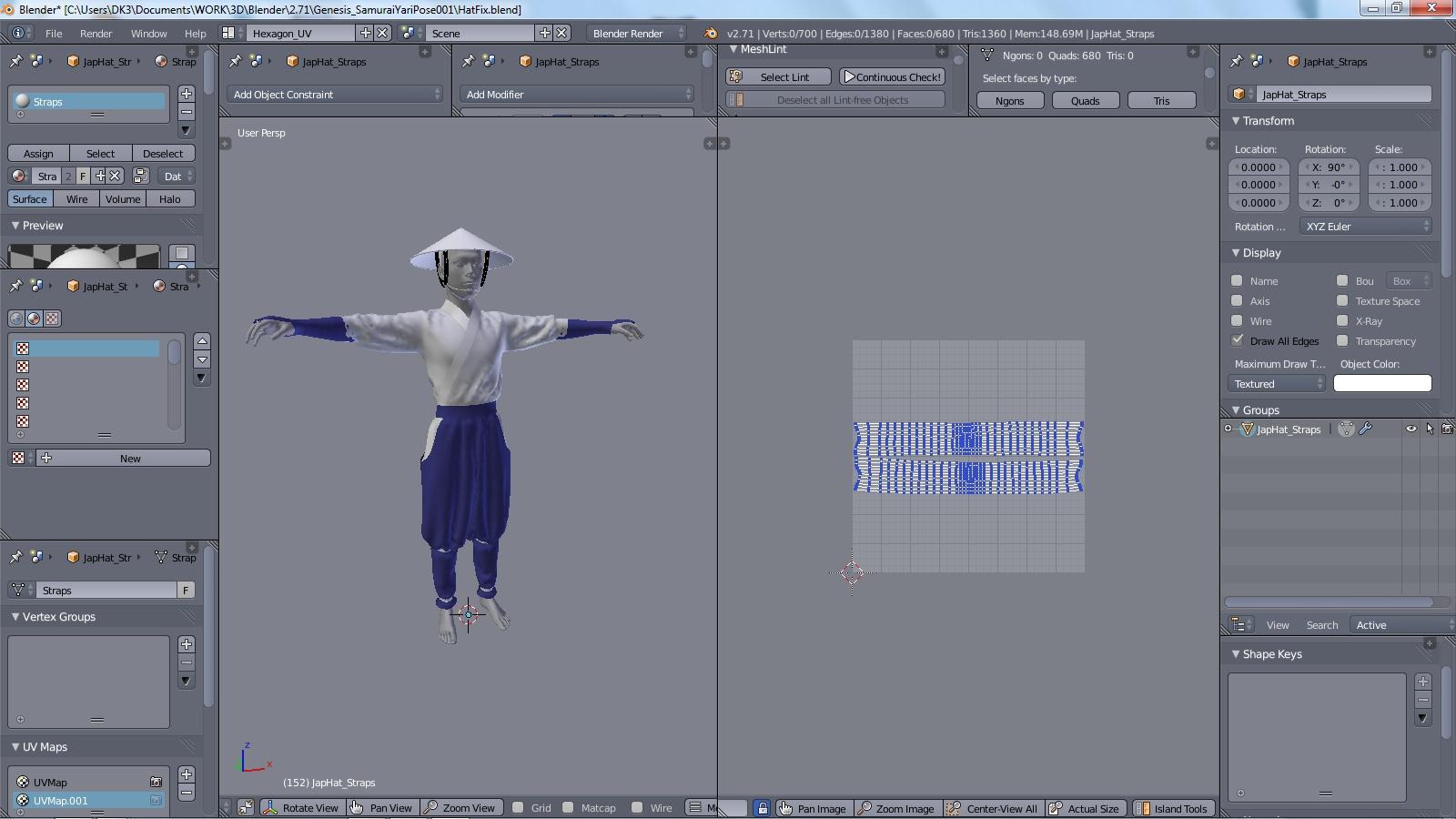Switch to the Wire material tab
The height and width of the screenshot is (819, 1456).
click(76, 199)
